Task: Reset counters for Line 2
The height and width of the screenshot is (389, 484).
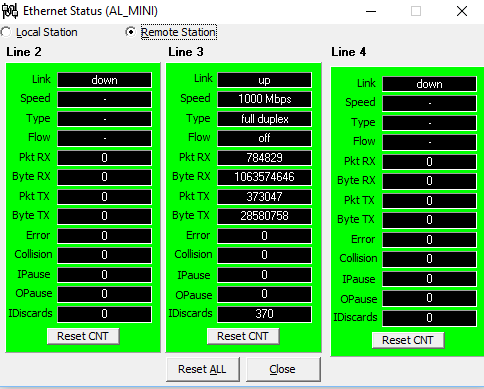Action: click(x=83, y=336)
